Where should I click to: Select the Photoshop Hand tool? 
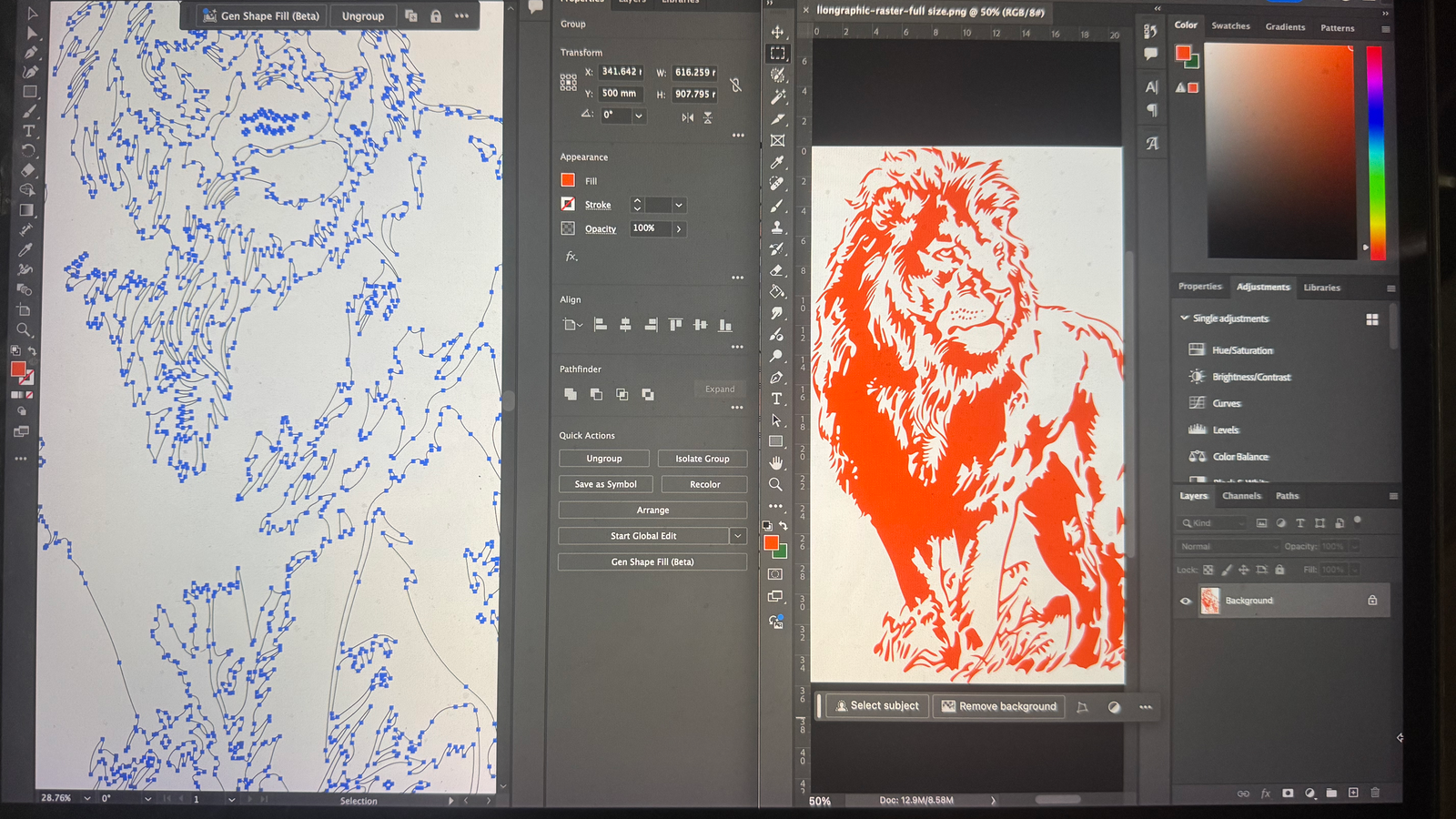(776, 462)
